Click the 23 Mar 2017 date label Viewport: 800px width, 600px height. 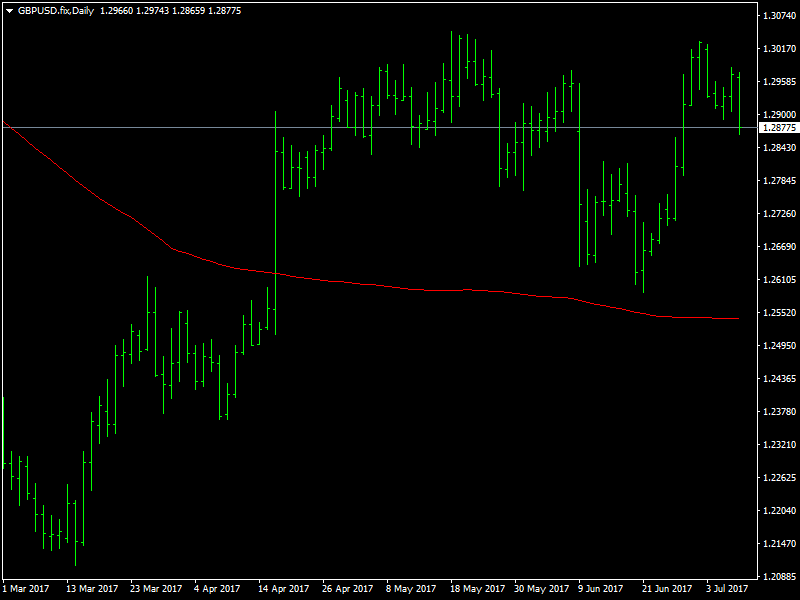click(x=156, y=589)
